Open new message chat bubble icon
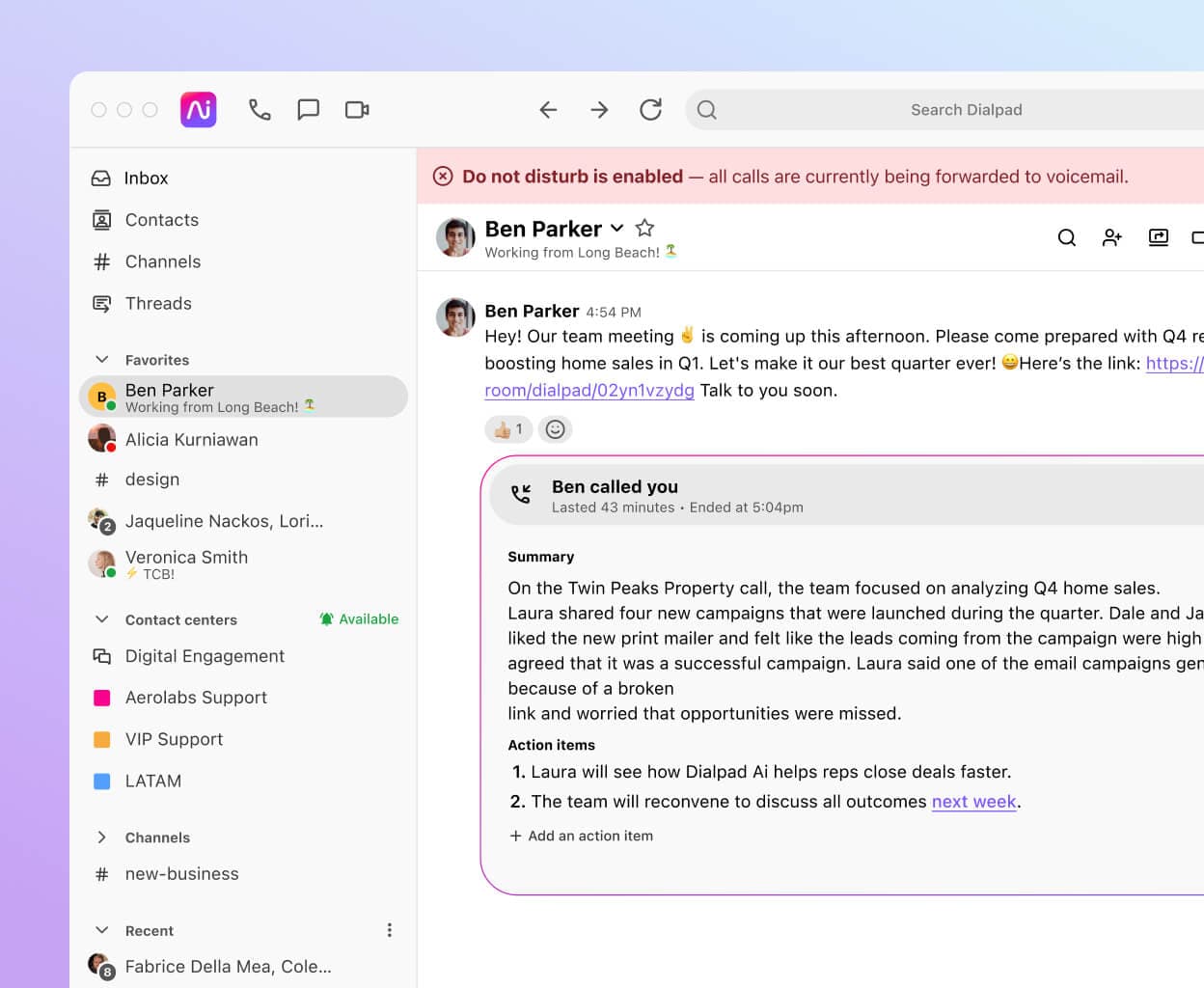This screenshot has width=1204, height=988. click(x=309, y=110)
